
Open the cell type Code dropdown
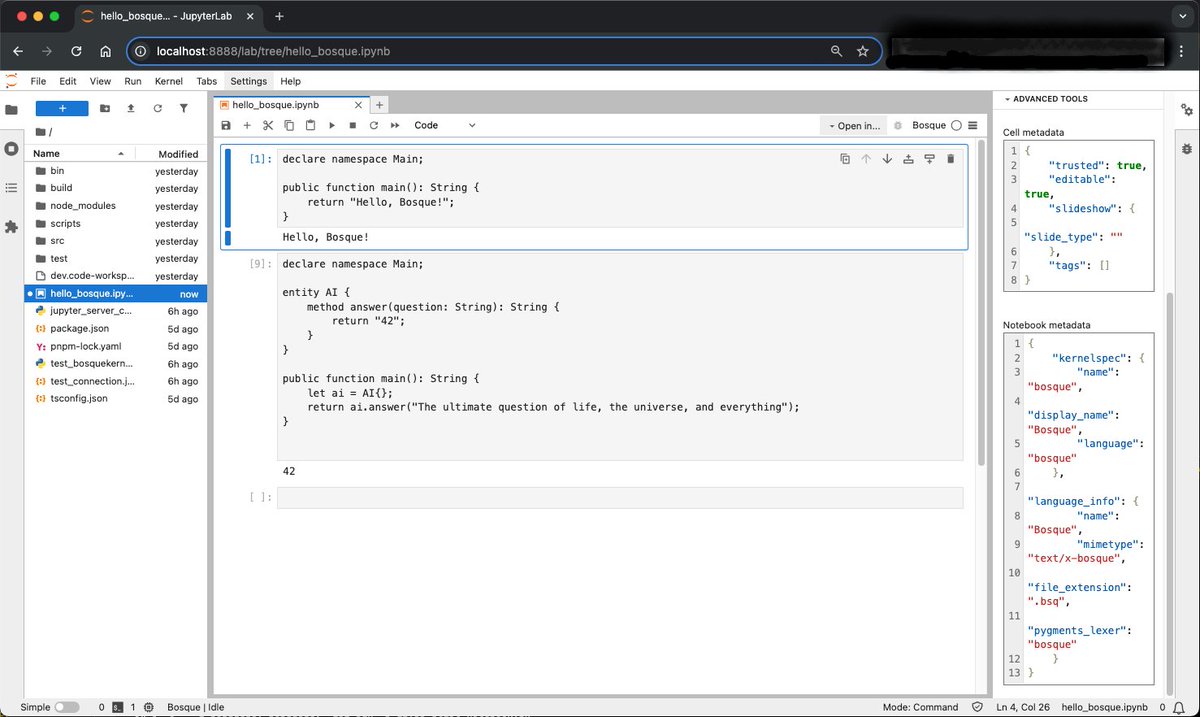click(445, 125)
